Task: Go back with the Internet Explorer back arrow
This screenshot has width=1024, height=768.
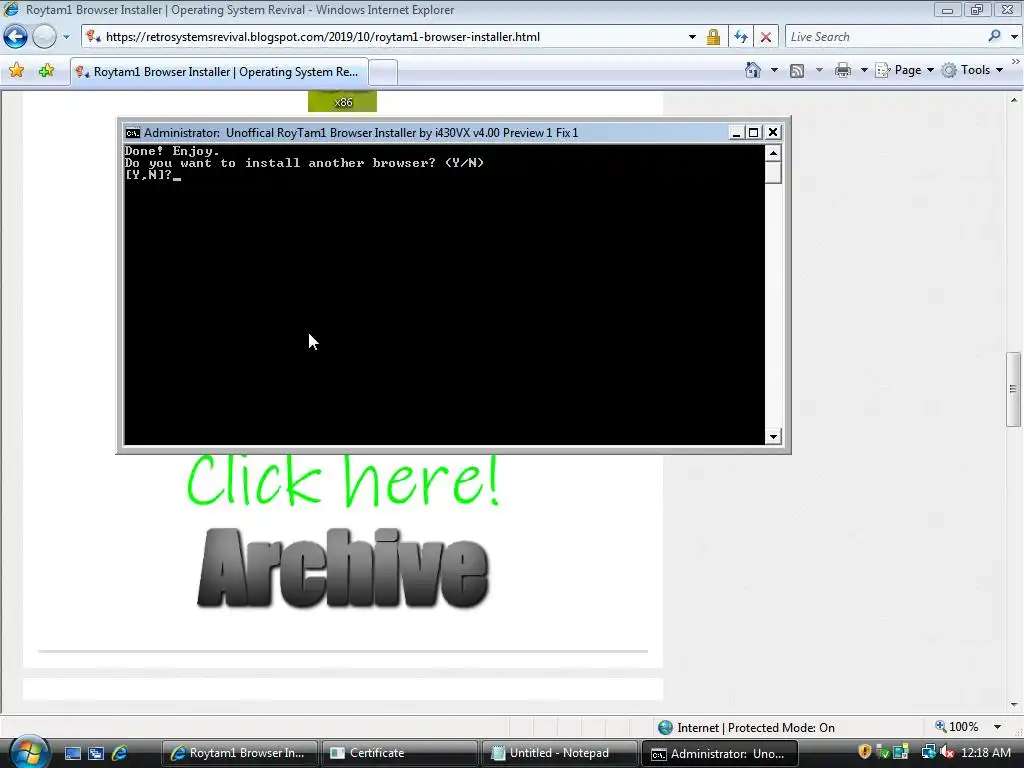Action: tap(16, 37)
